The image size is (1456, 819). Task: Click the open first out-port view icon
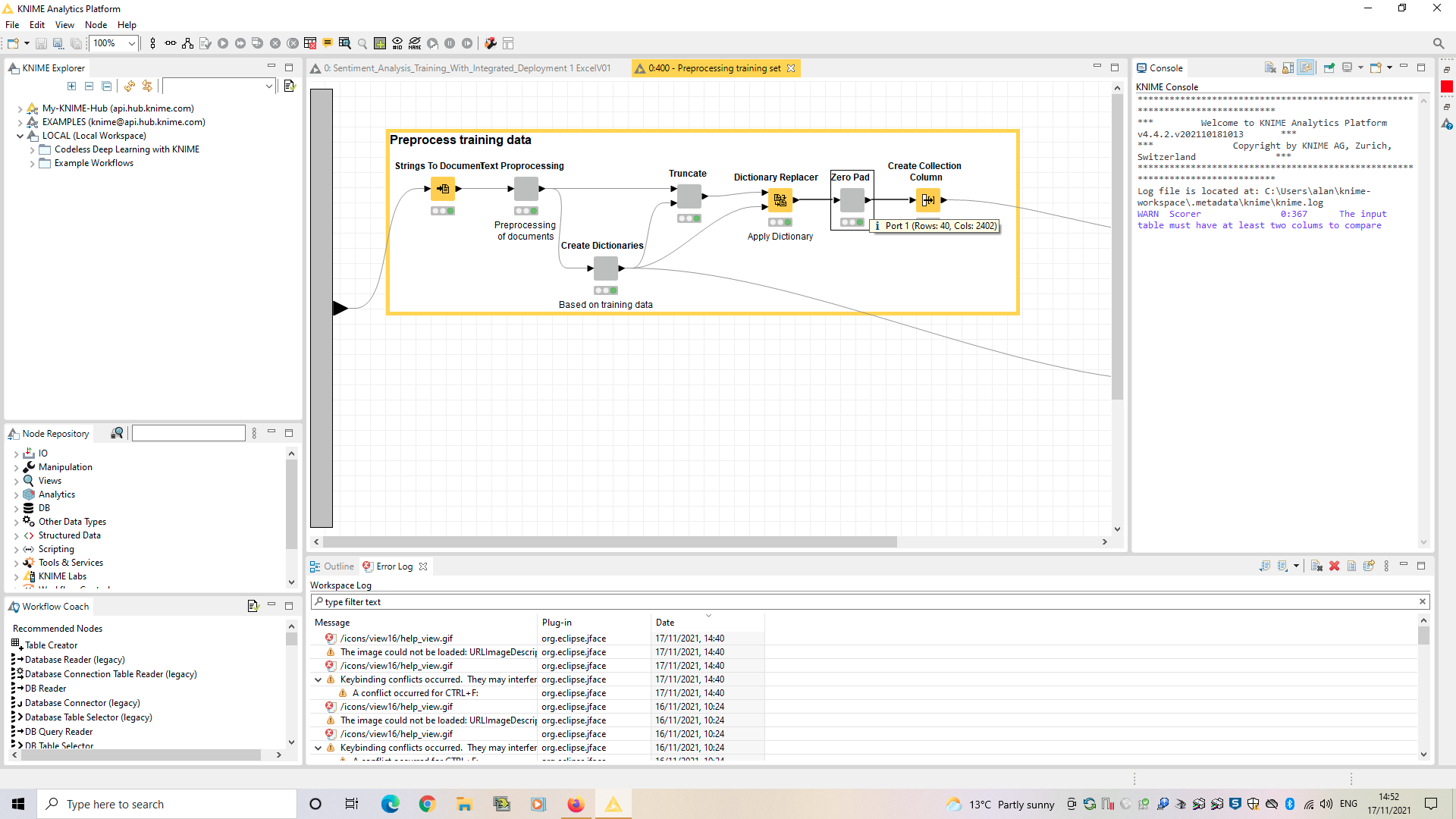[x=345, y=43]
